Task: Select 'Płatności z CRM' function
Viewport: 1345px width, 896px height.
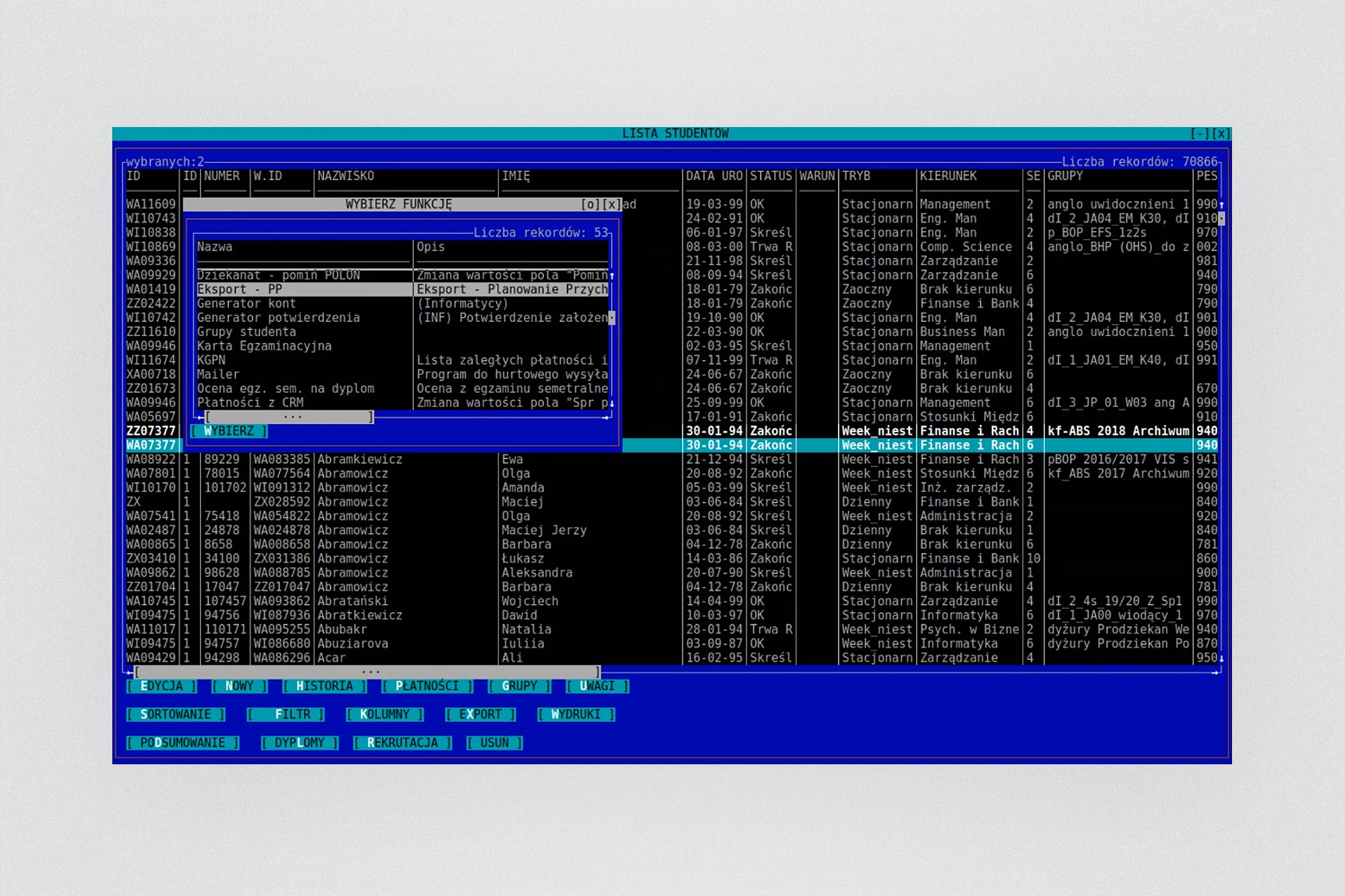Action: pyautogui.click(x=402, y=403)
